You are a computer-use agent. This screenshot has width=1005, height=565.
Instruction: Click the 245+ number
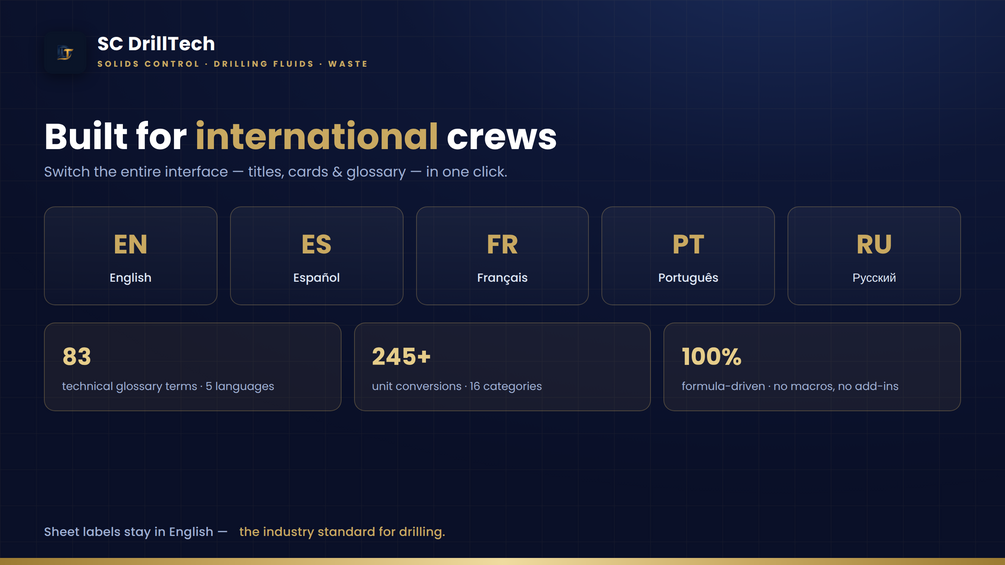(401, 357)
